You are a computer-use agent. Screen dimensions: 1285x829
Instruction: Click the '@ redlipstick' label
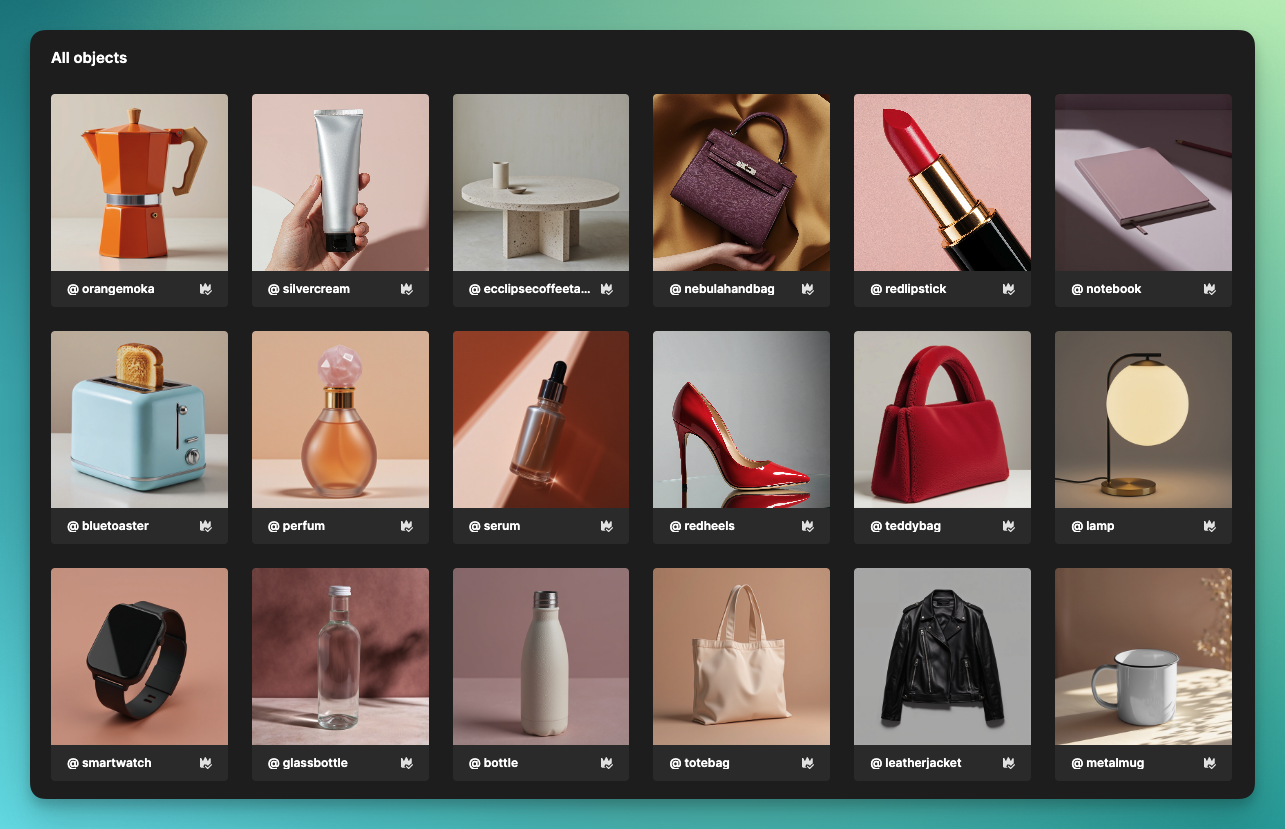point(908,289)
